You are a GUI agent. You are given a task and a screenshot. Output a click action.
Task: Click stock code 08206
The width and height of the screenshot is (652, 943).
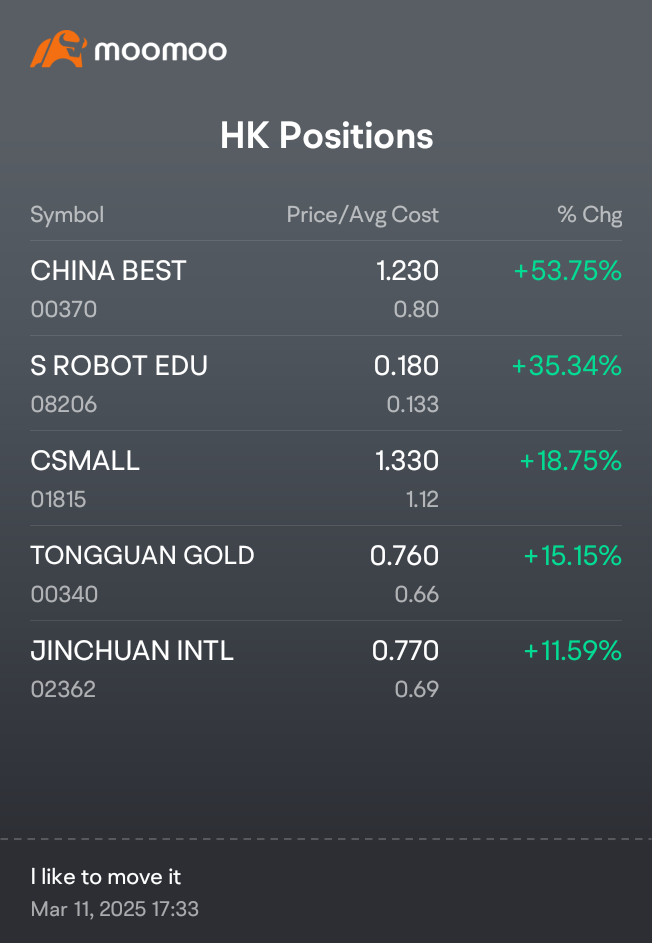(64, 404)
